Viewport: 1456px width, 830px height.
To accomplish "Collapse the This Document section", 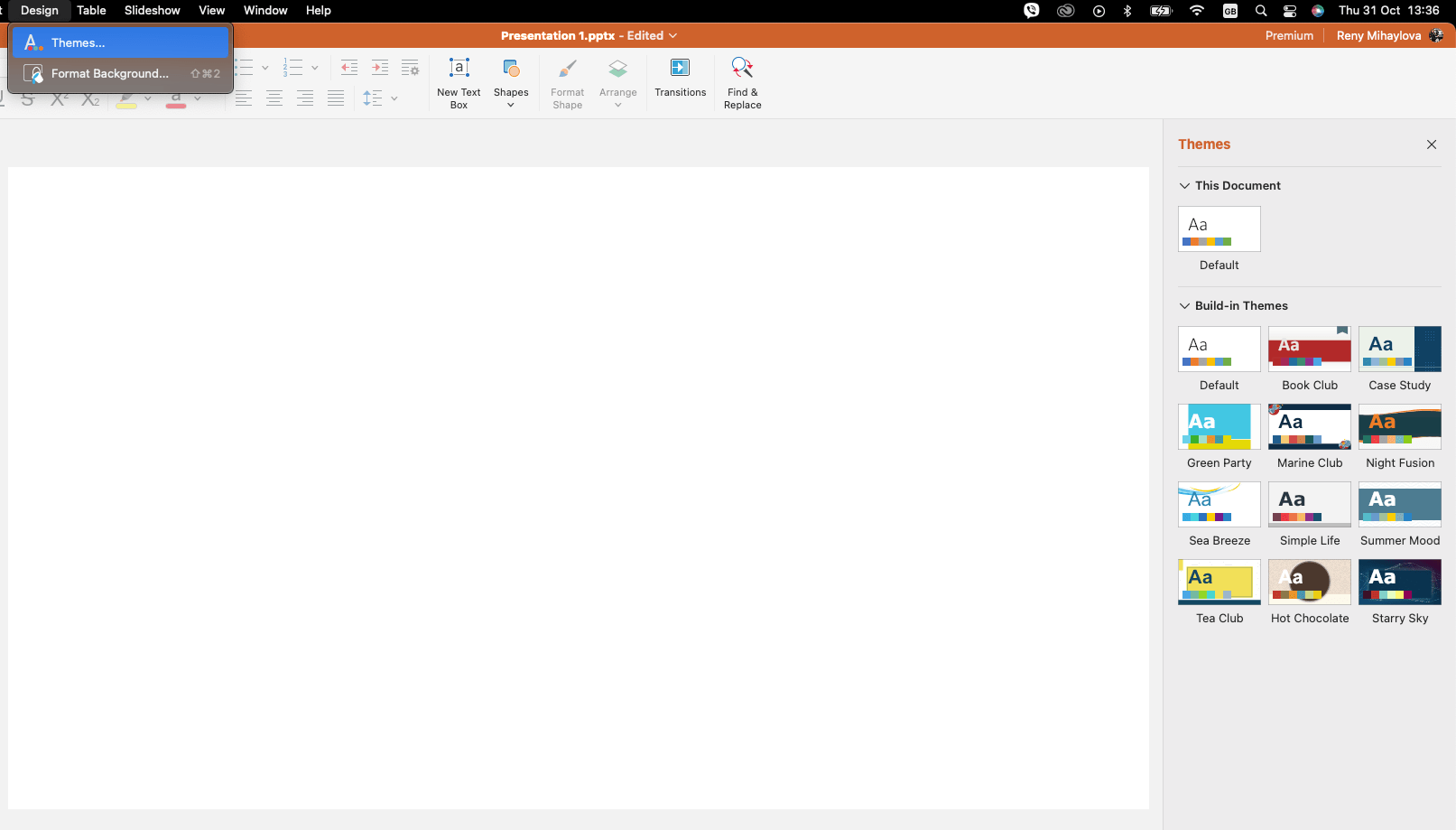I will (1184, 185).
